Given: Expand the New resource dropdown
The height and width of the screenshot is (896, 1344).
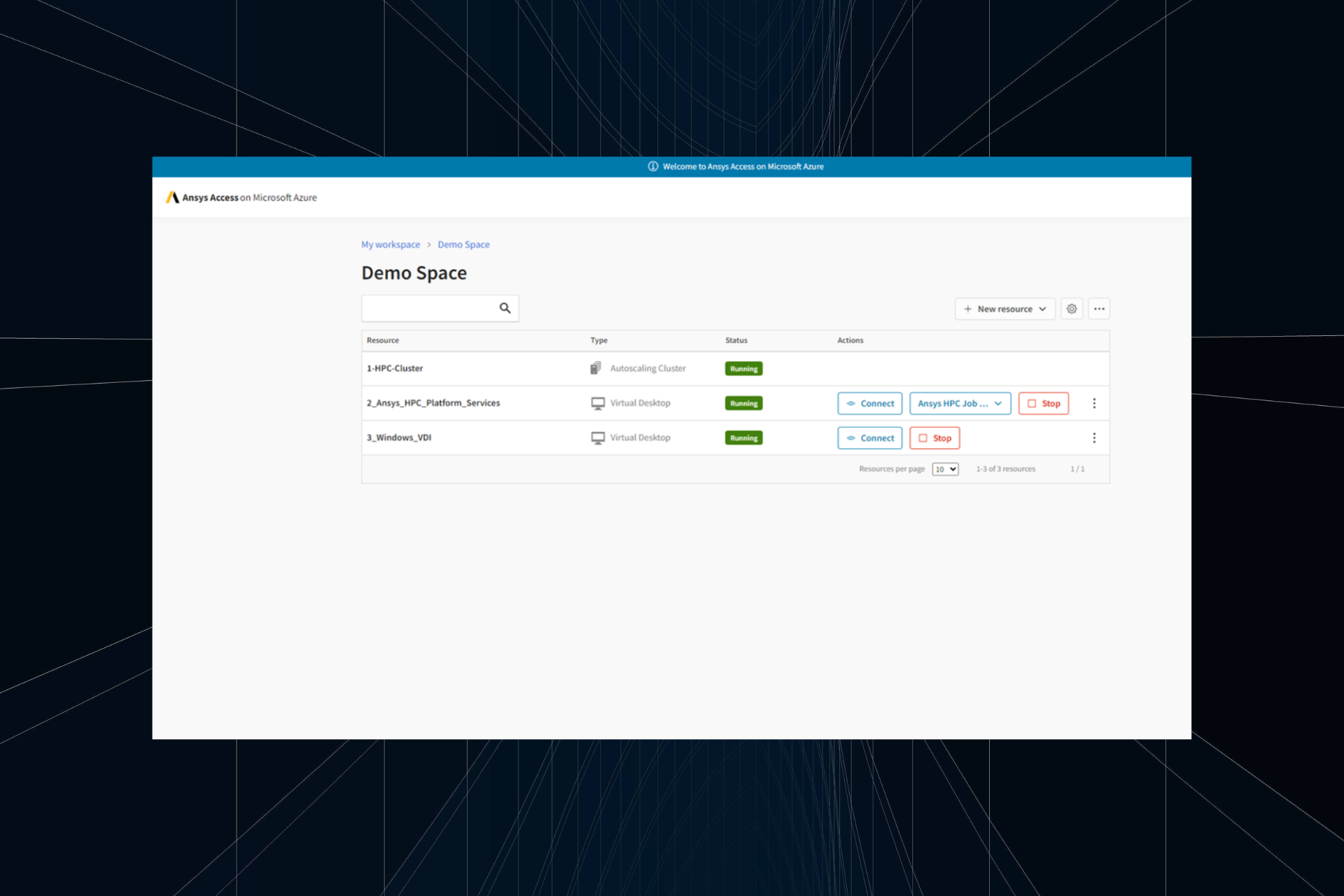Looking at the screenshot, I should 1004,309.
